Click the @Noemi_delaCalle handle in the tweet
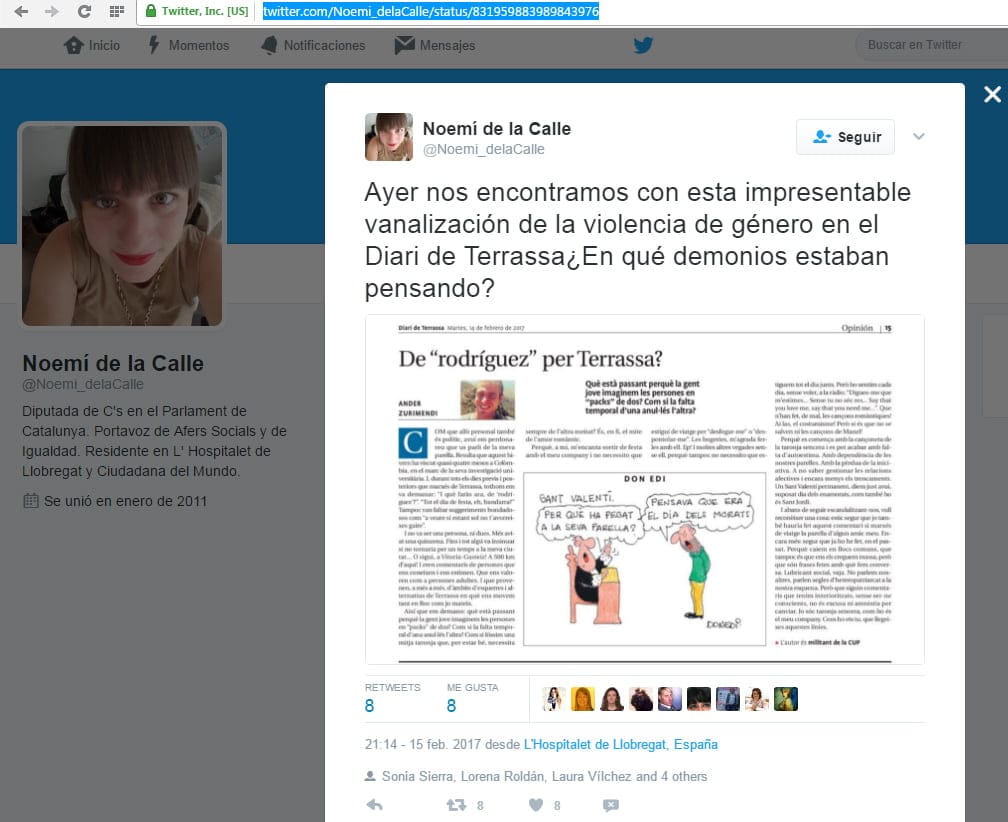The image size is (1008, 822). tap(483, 149)
